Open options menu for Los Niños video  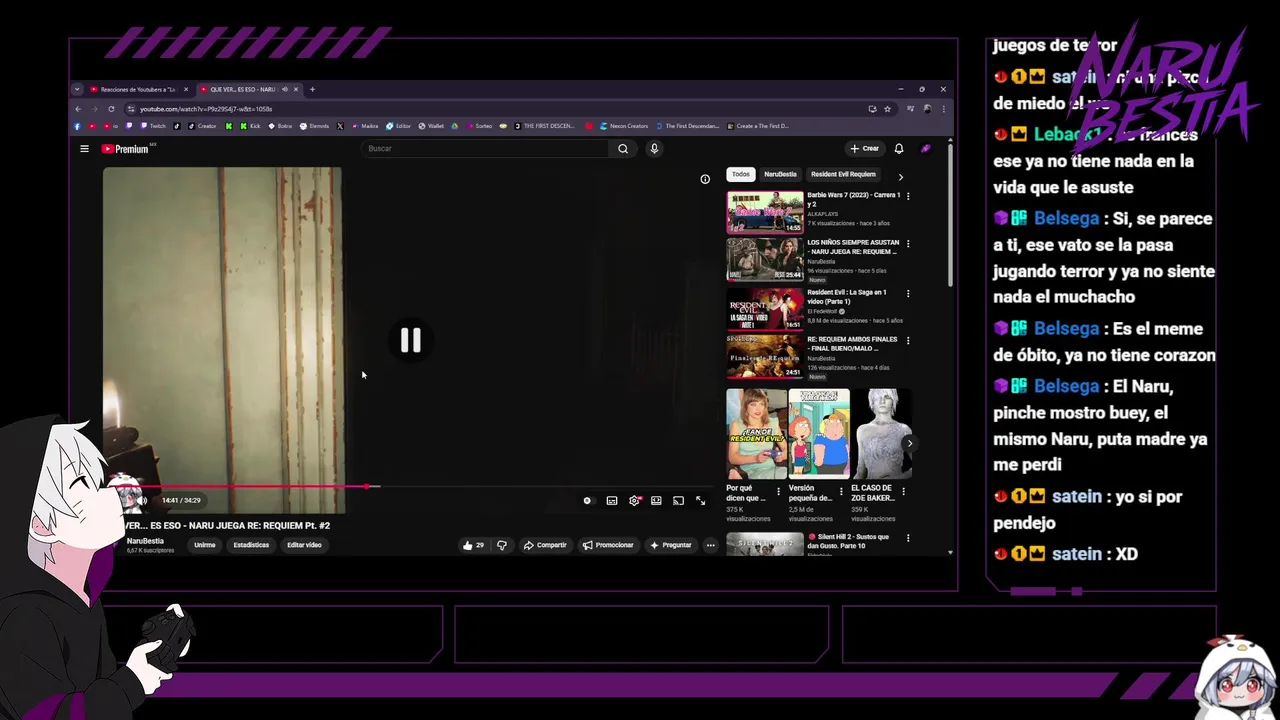coord(908,244)
